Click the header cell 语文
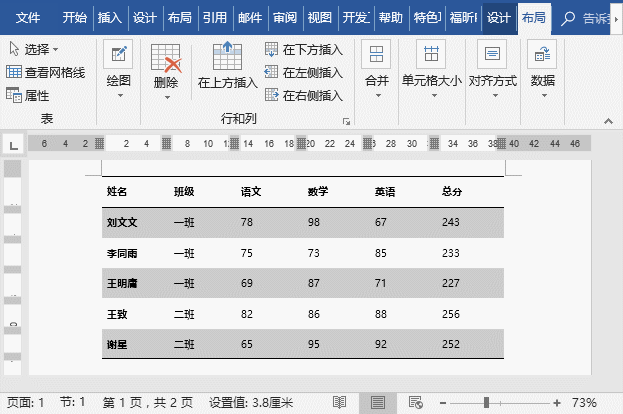 tap(251, 192)
